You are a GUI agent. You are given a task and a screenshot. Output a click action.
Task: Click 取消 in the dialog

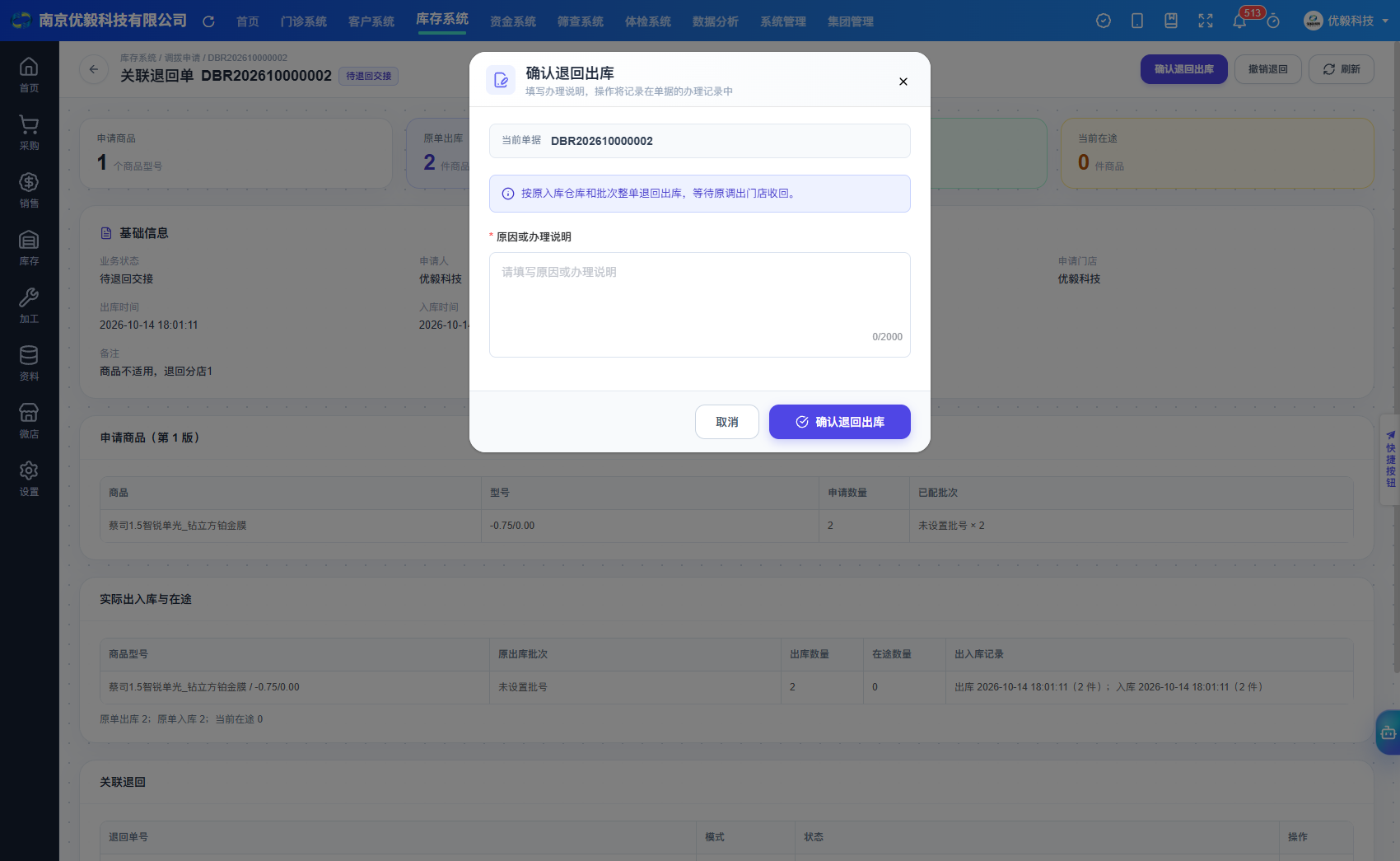click(x=727, y=422)
